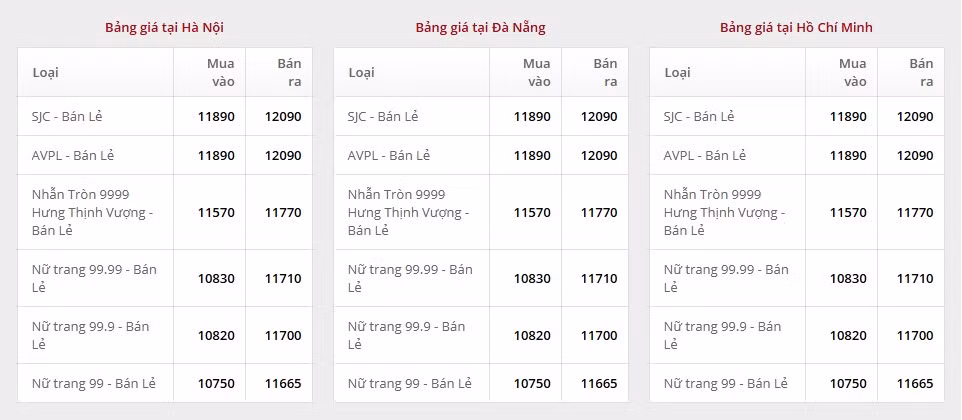The width and height of the screenshot is (962, 420).
Task: Select 'Nhẫn Tròn 9999' row label in Hà Nội table
Action: [x=80, y=194]
